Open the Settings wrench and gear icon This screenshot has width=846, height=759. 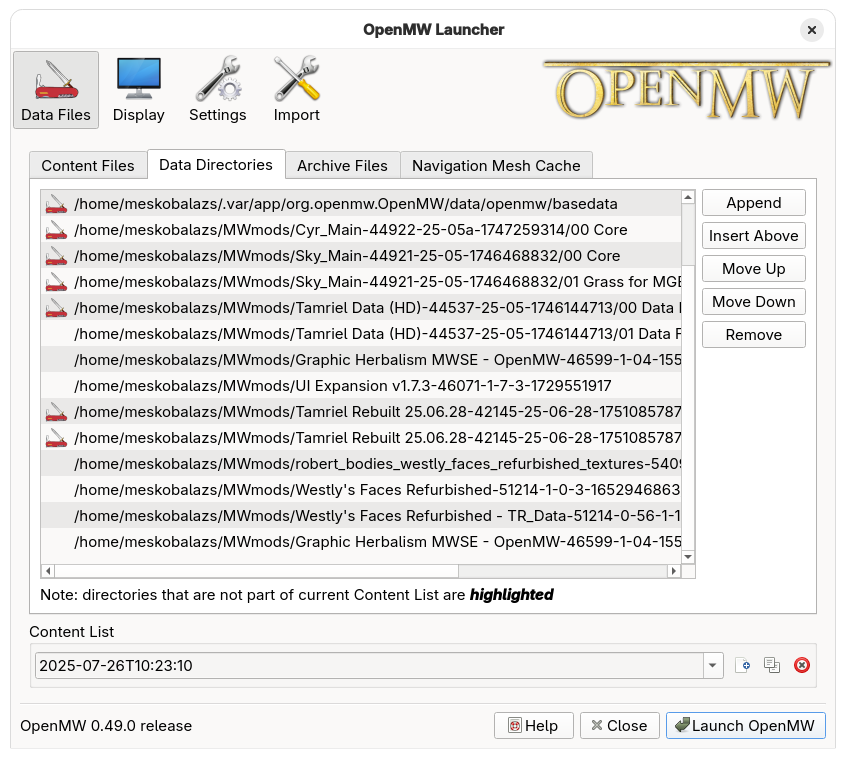click(x=217, y=90)
